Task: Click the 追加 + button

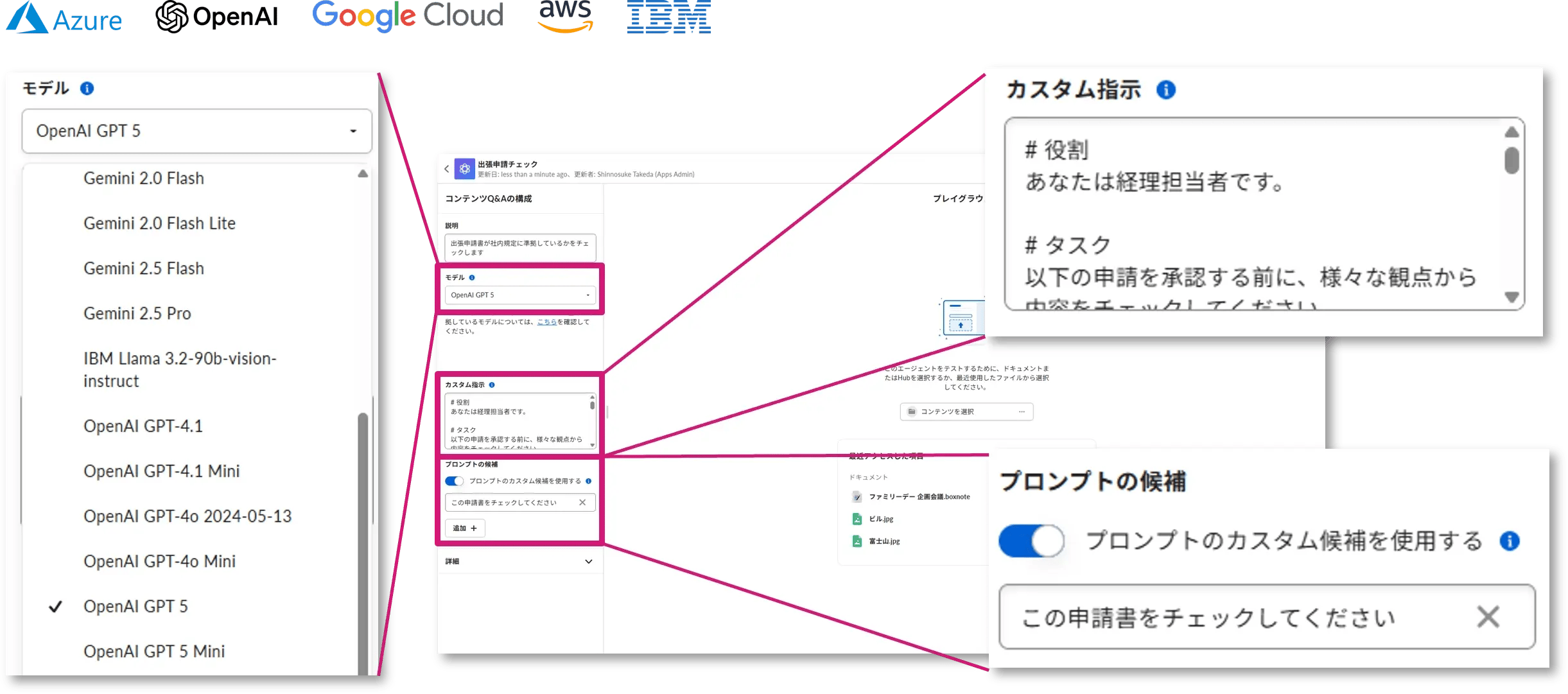Action: [465, 528]
